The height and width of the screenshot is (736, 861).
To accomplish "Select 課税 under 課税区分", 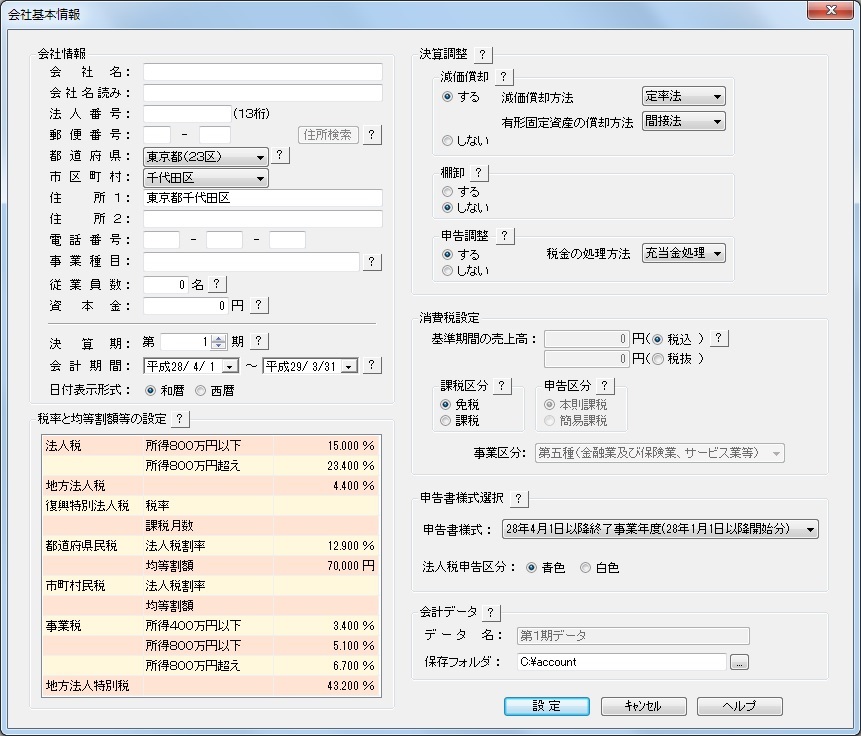I will [447, 421].
